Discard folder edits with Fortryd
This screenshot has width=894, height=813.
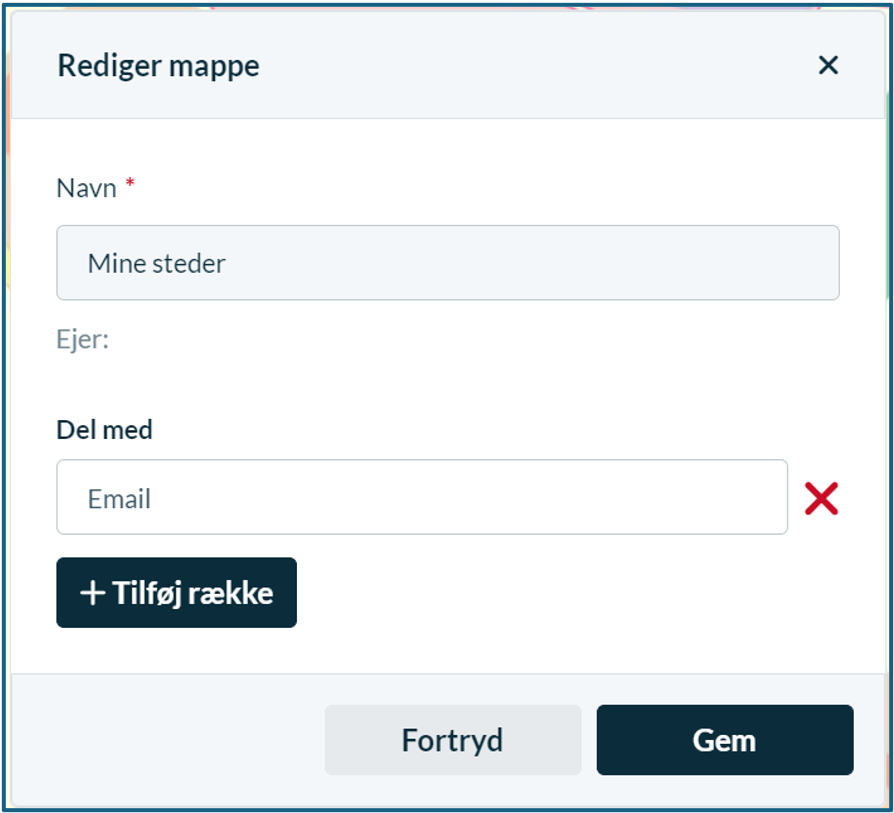point(453,739)
